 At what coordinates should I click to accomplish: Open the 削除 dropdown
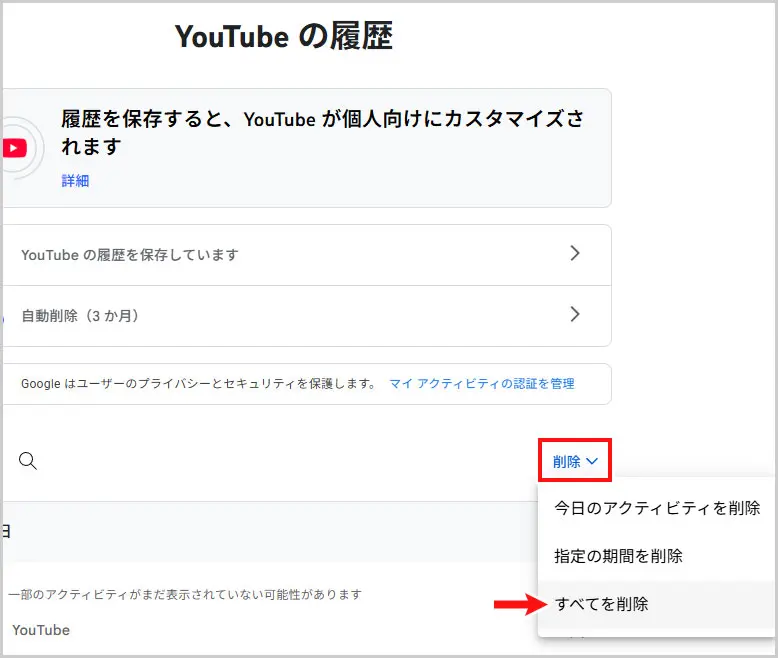[575, 461]
